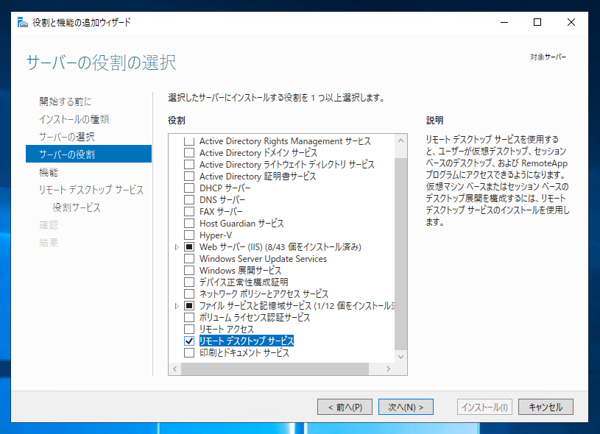
Task: Open リモート デスクトップ サービス step in sidebar
Action: tap(91, 190)
